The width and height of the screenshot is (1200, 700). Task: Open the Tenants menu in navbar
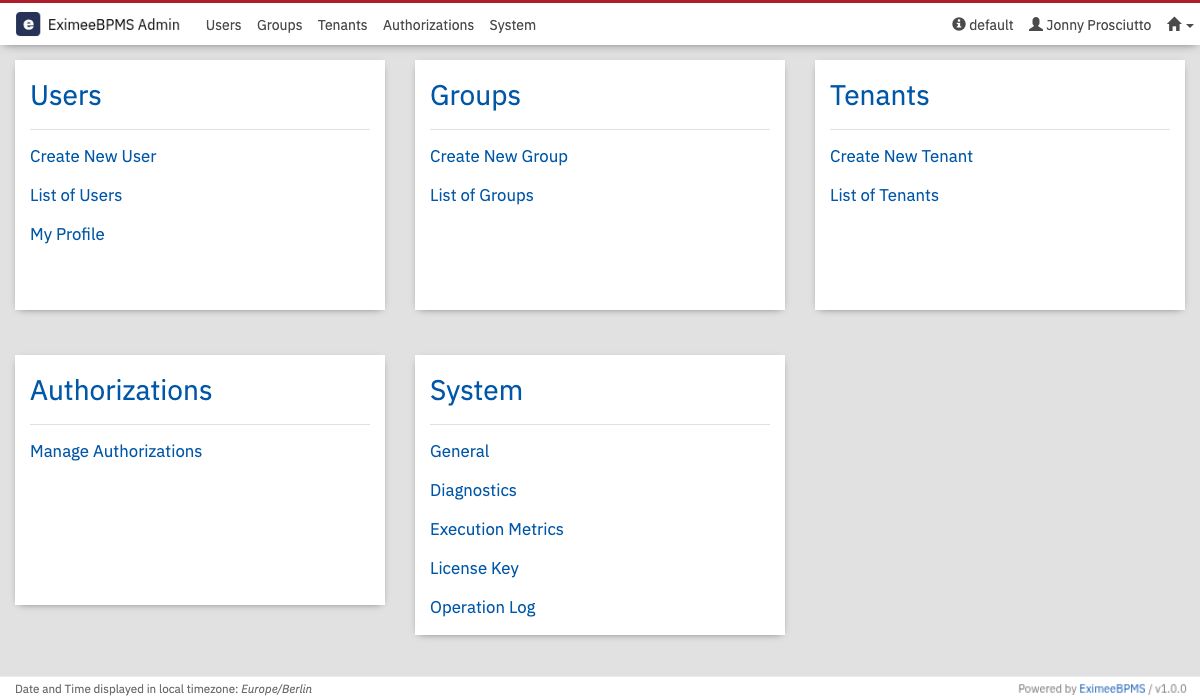coord(342,25)
